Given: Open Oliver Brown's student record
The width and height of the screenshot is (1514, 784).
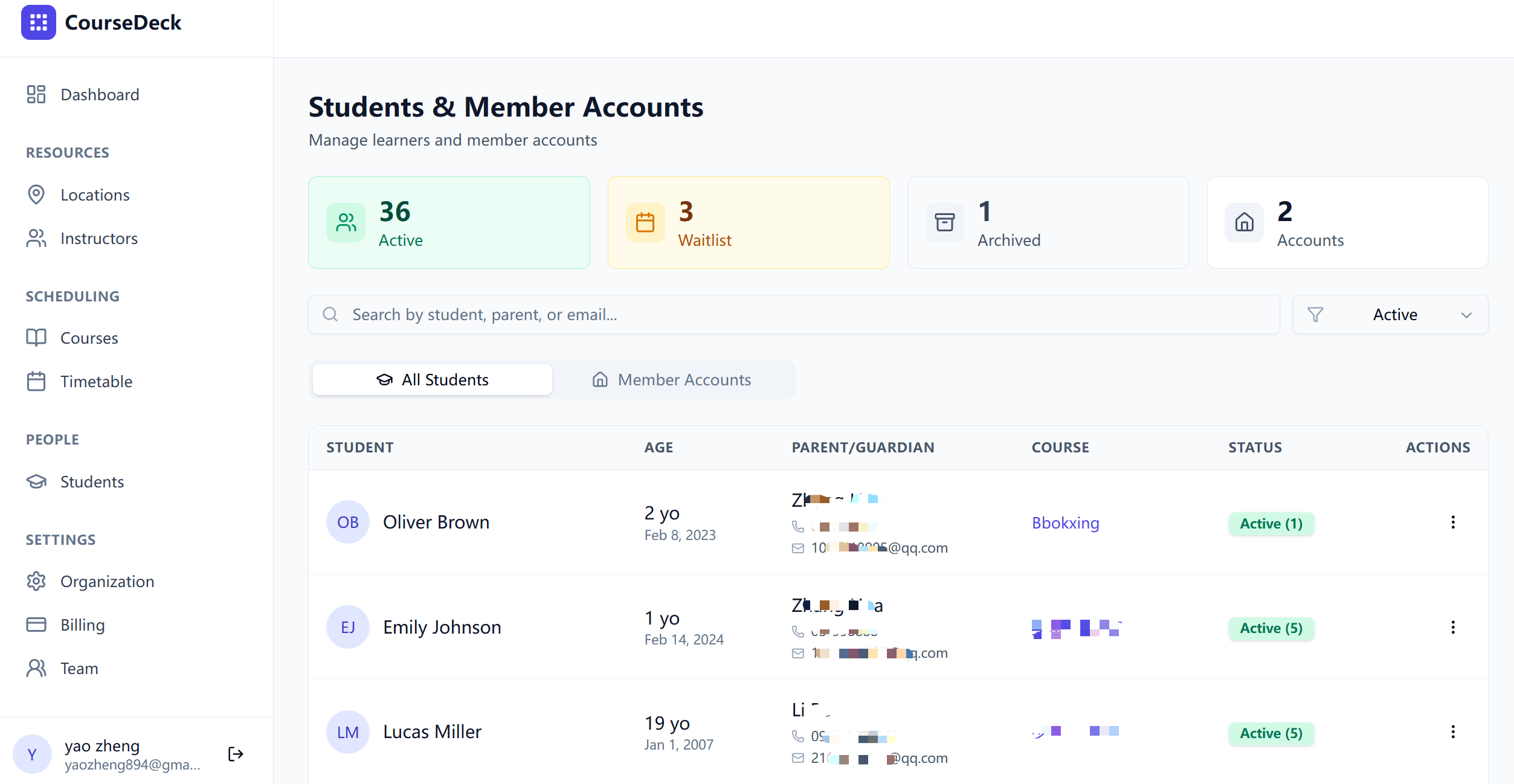Looking at the screenshot, I should point(436,522).
